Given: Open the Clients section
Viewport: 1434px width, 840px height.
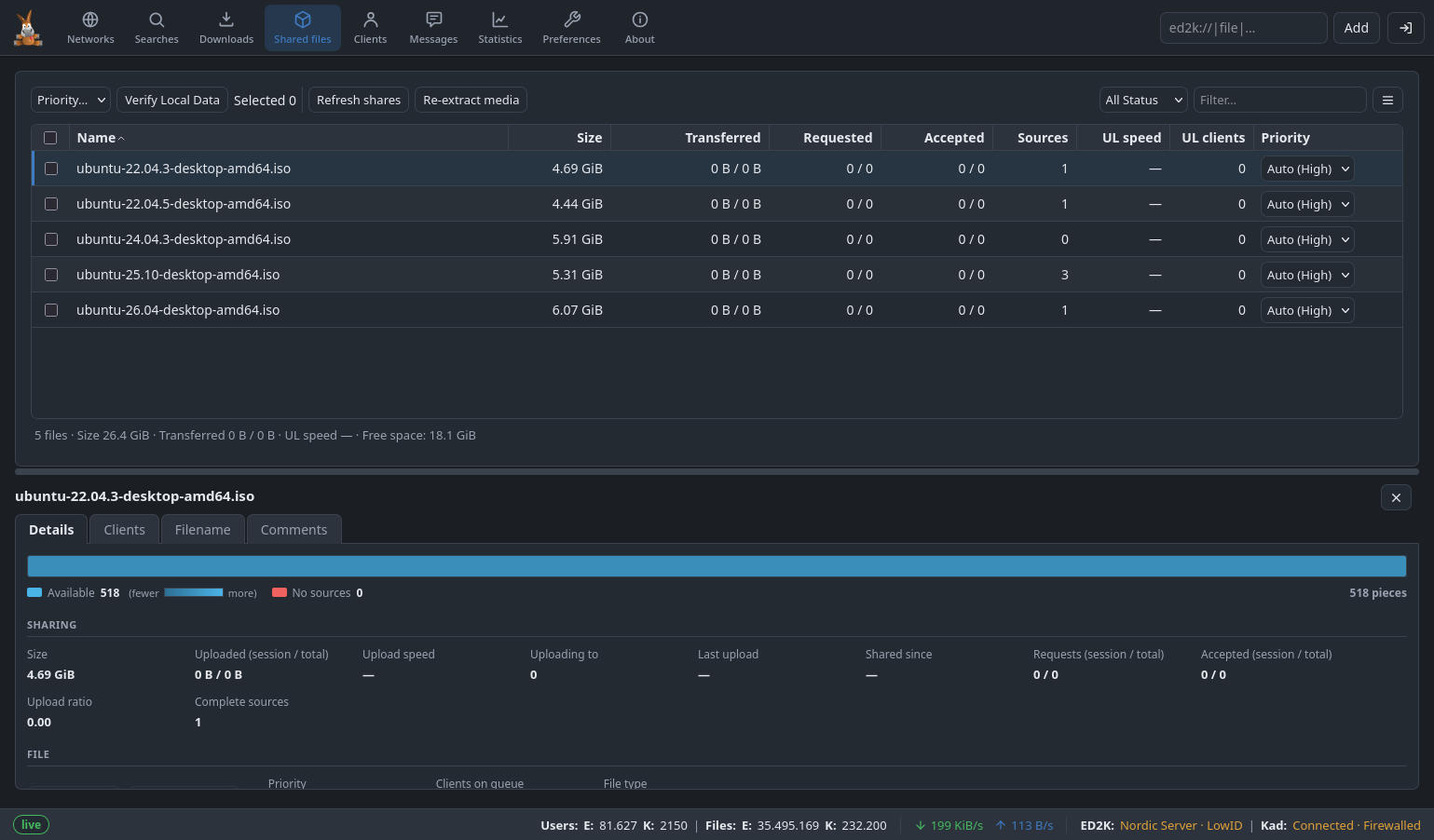Looking at the screenshot, I should click(x=370, y=28).
